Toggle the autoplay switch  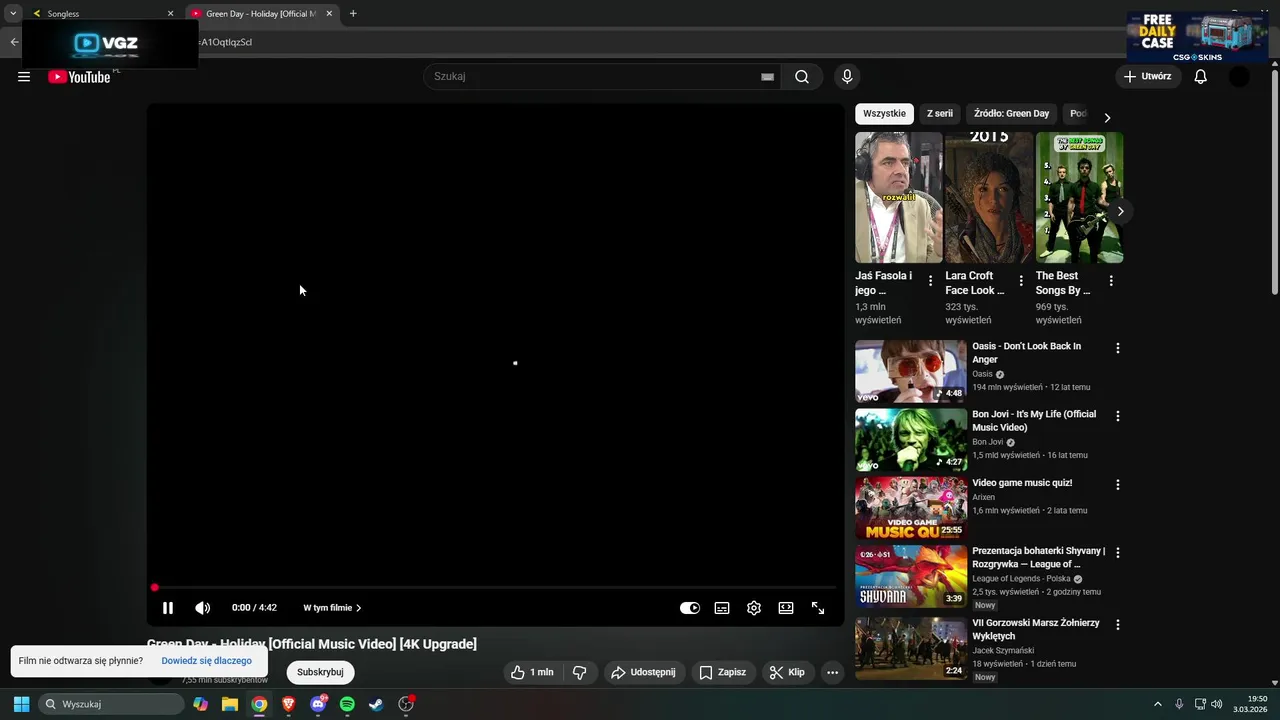tap(690, 608)
